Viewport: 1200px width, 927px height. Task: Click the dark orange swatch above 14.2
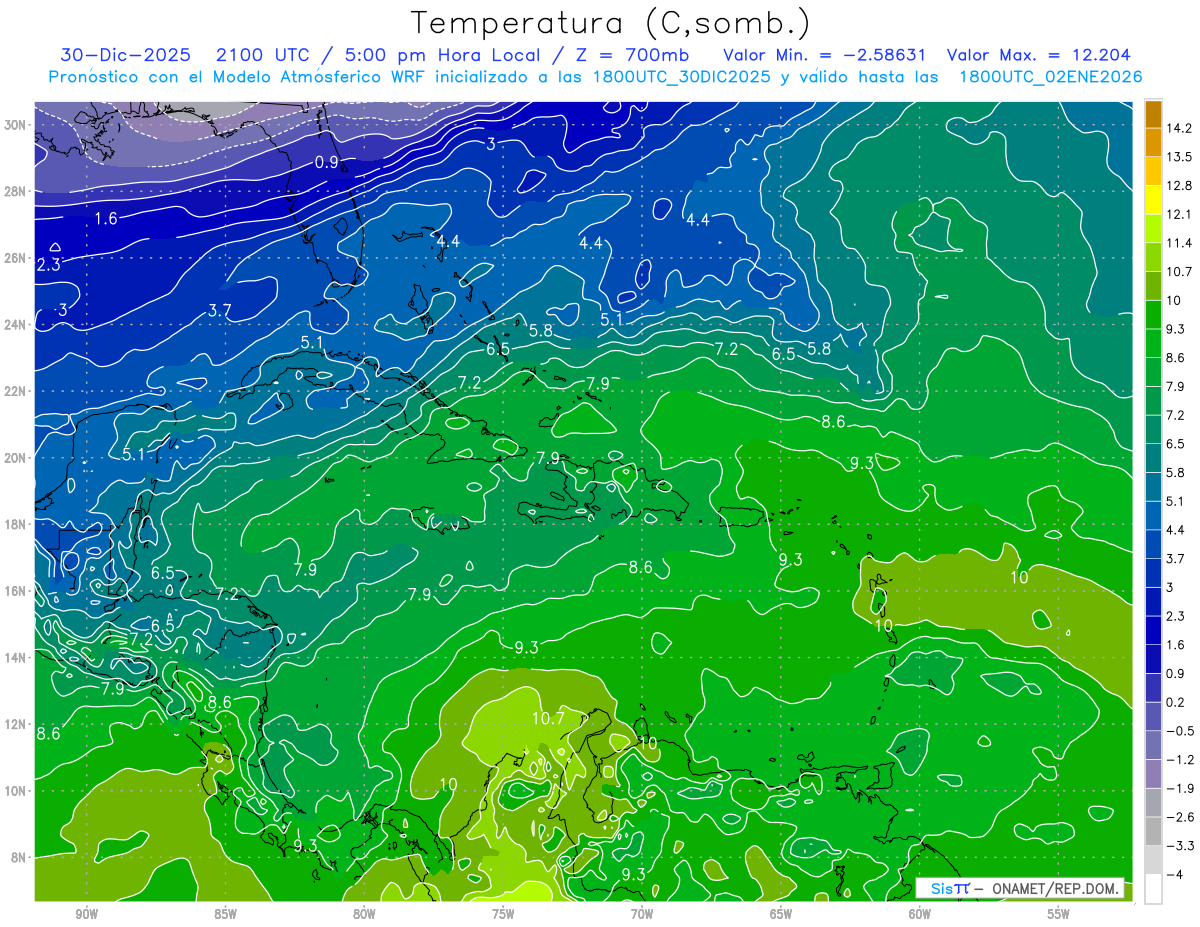coord(1153,114)
